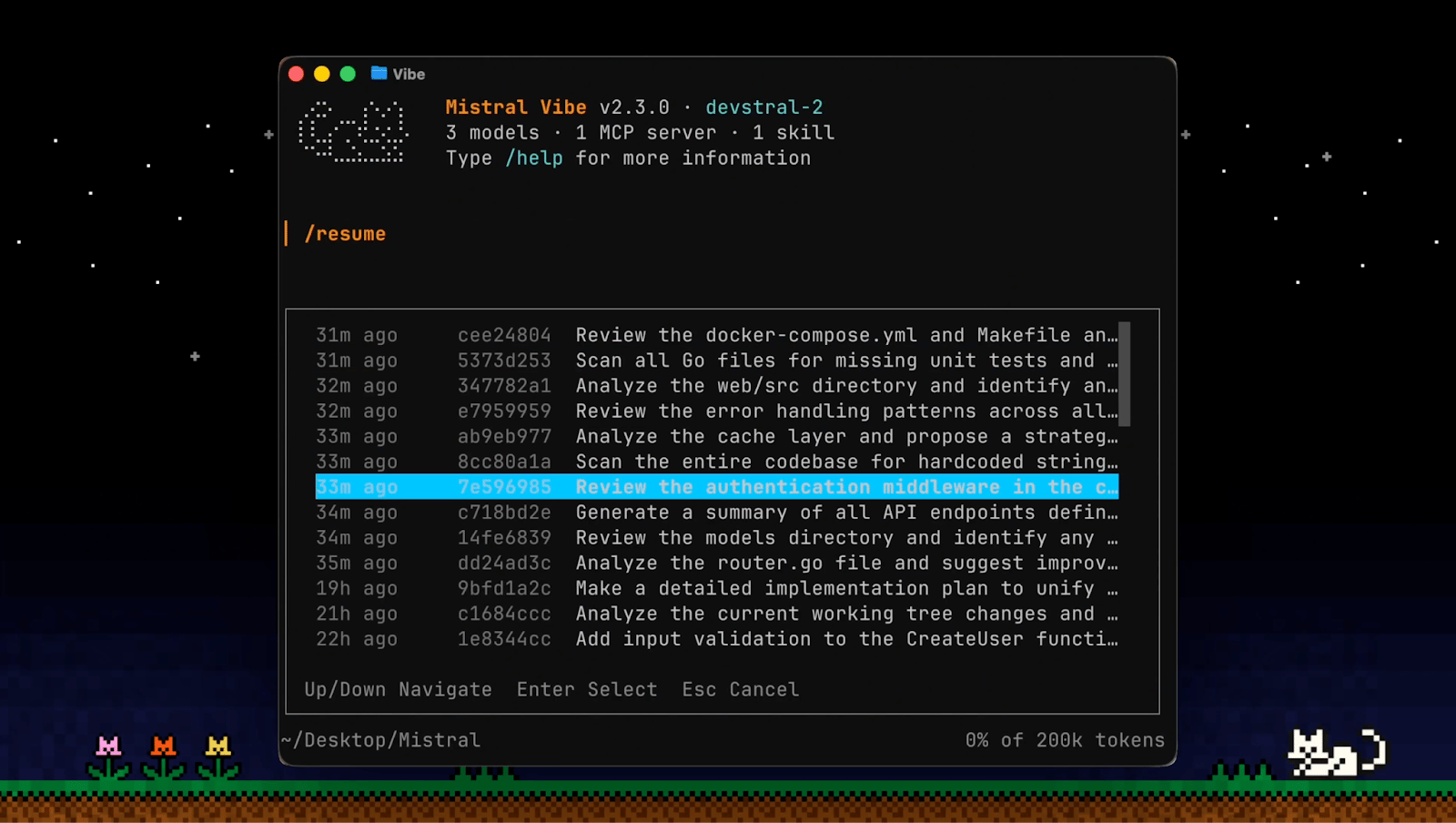Click the orange pixel flower on the wallpaper

click(x=164, y=757)
